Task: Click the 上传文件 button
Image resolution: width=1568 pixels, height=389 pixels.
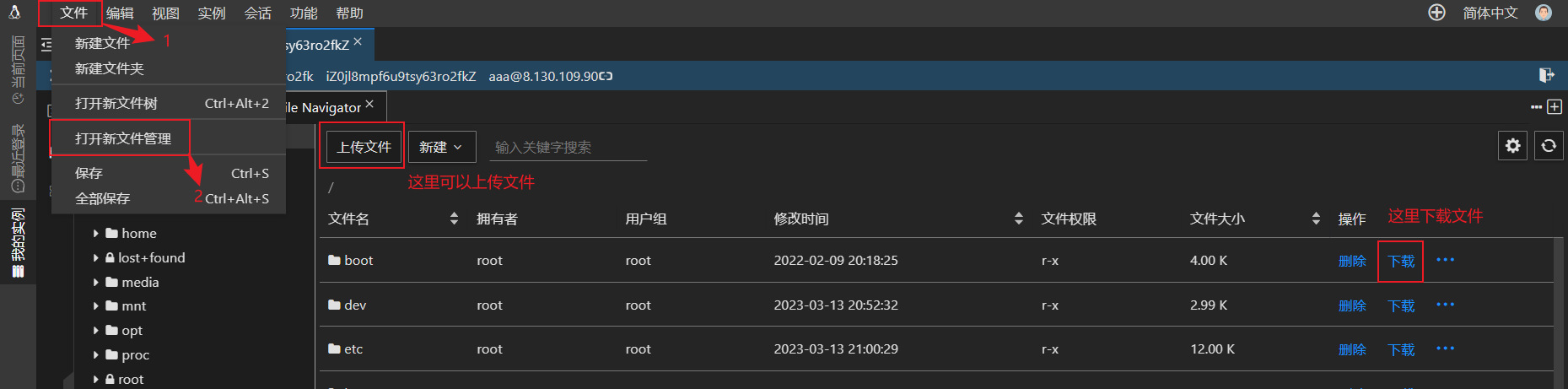Action: tap(364, 147)
